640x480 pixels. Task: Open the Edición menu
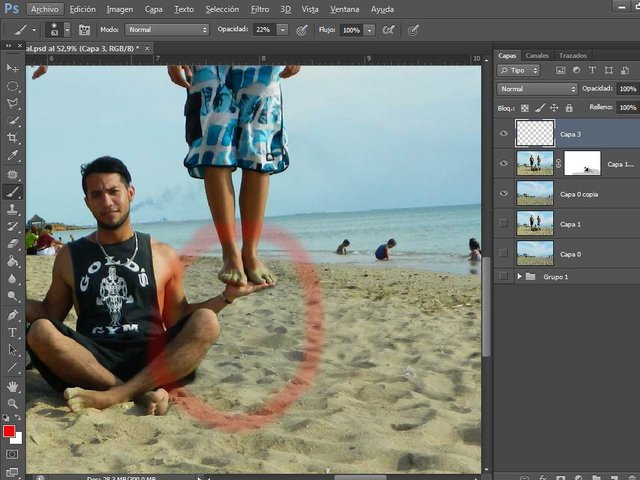(82, 9)
